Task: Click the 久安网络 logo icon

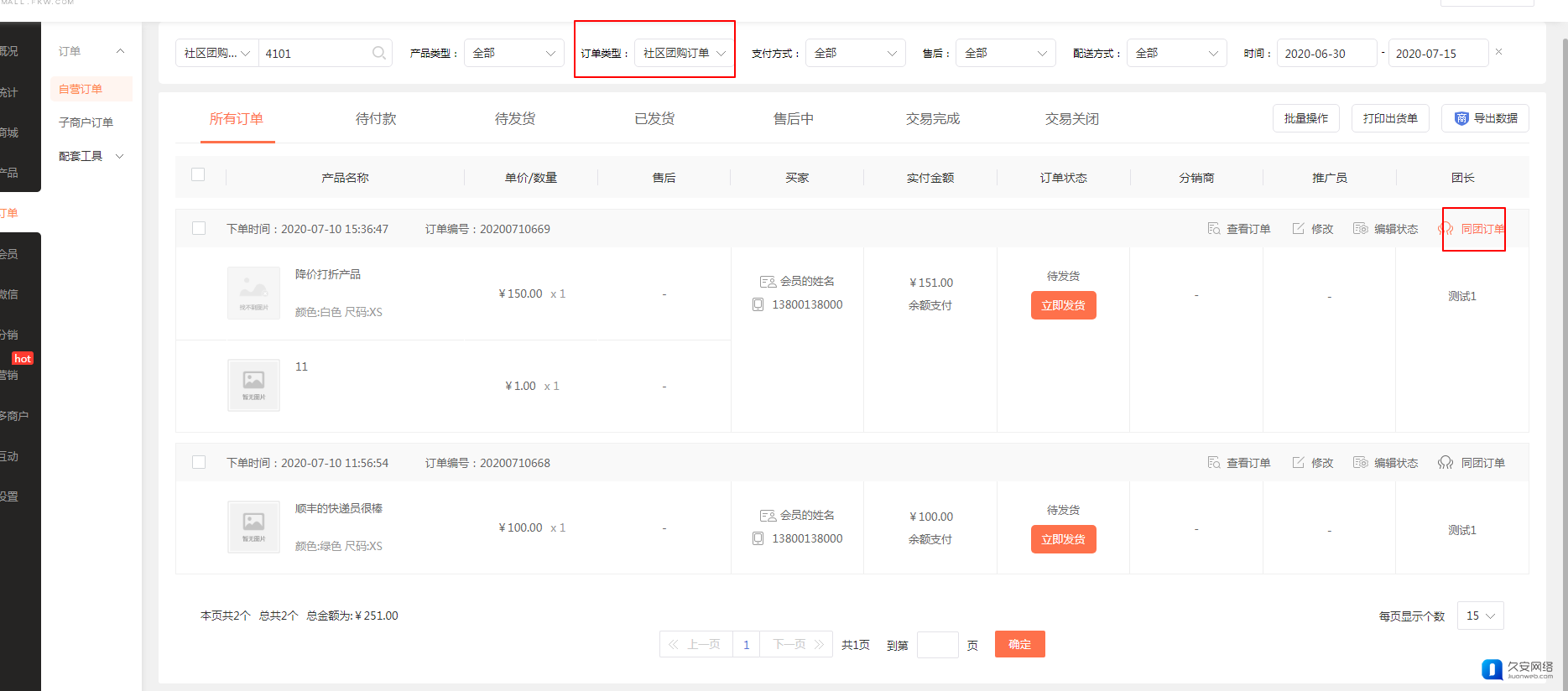Action: click(1492, 669)
